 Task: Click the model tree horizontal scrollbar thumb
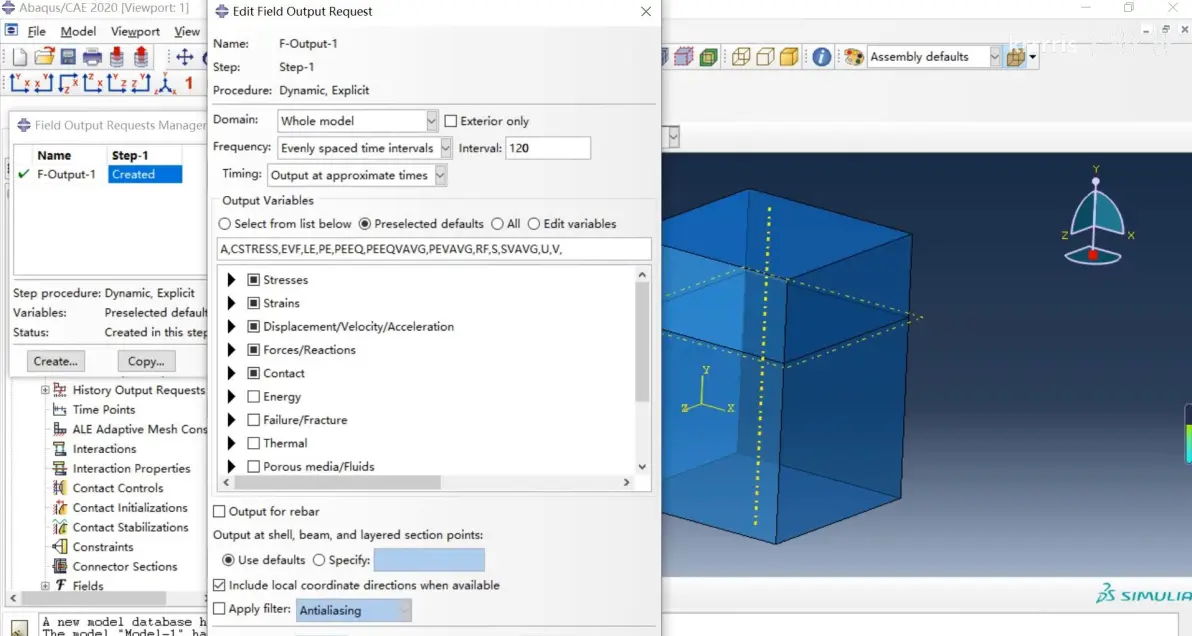pos(93,598)
